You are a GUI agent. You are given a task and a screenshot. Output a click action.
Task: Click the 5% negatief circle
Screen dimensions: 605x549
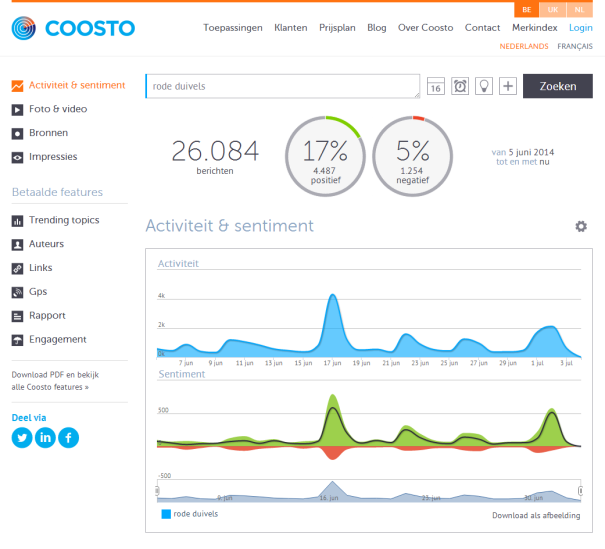tap(412, 156)
